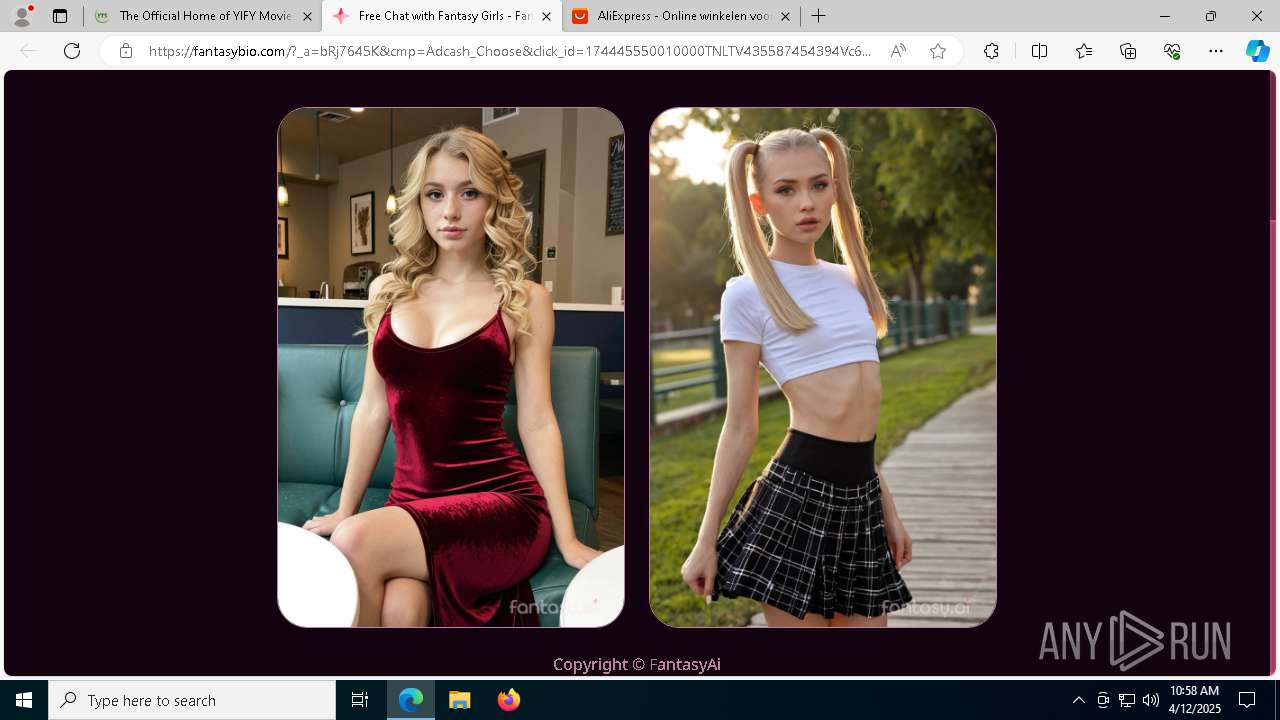Open the clock showing 10:58 AM
This screenshot has width=1280, height=720.
click(1194, 700)
